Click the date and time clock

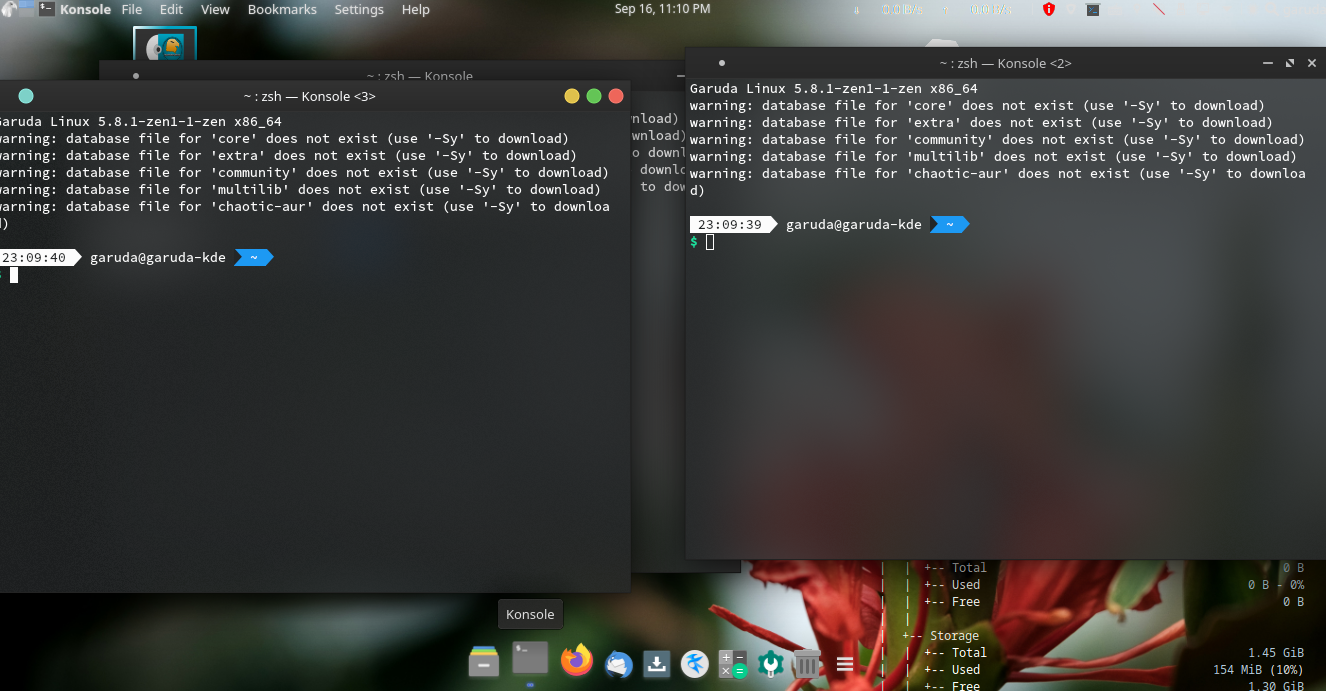663,9
